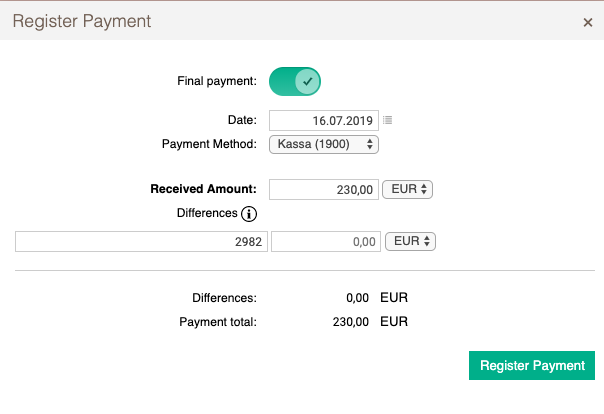Click the "Final payment:" label
The height and width of the screenshot is (414, 604).
[217, 81]
